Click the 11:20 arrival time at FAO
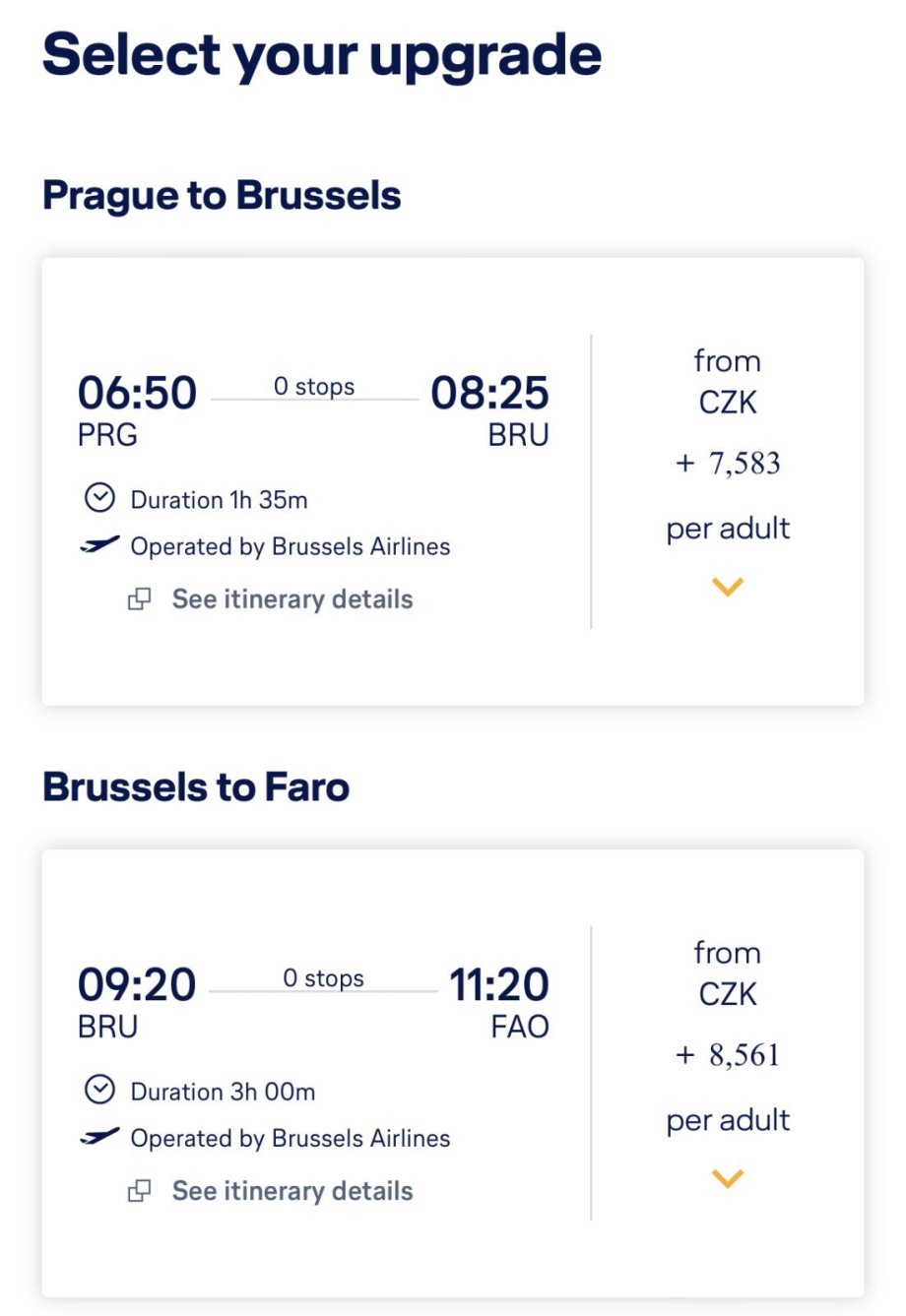The height and width of the screenshot is (1316, 906). pyautogui.click(x=498, y=984)
